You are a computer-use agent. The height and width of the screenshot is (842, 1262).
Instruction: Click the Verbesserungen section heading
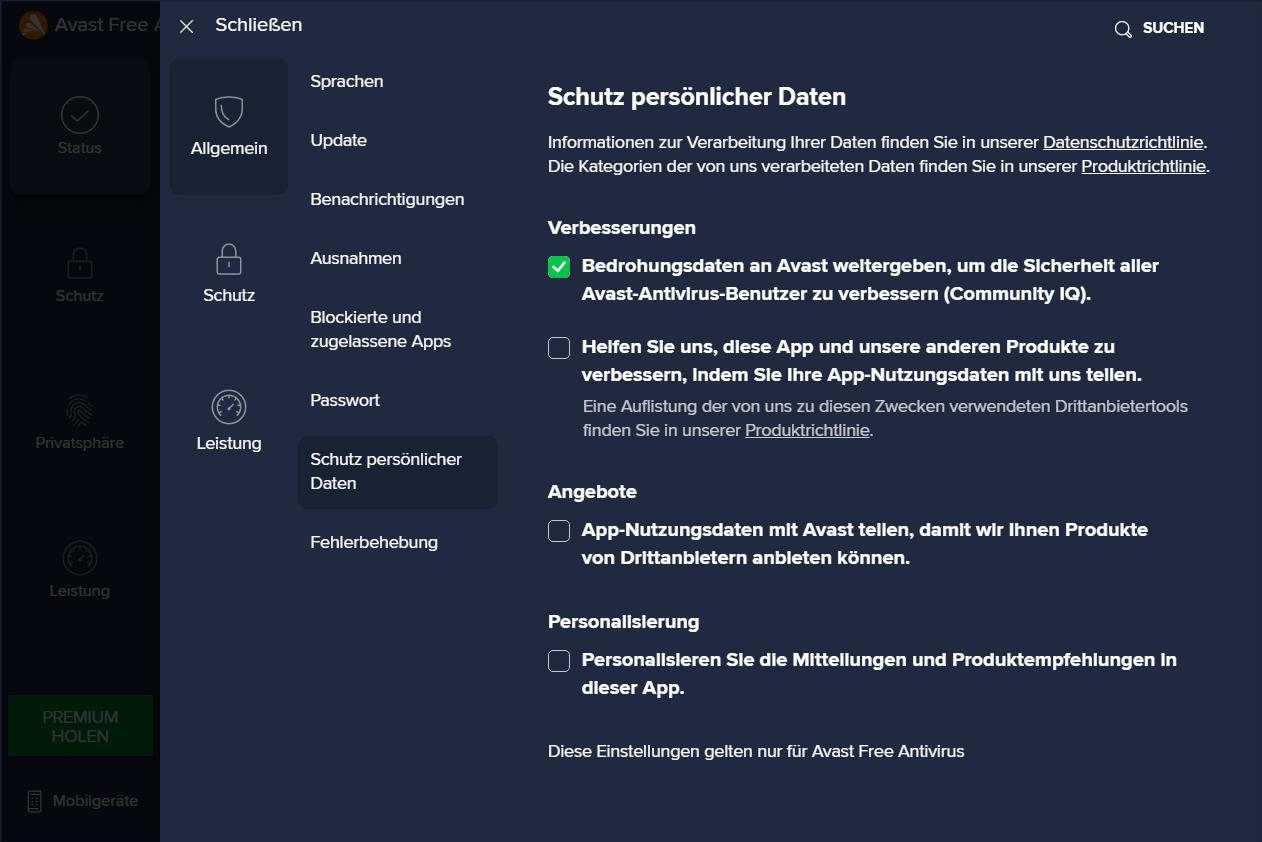pyautogui.click(x=622, y=228)
